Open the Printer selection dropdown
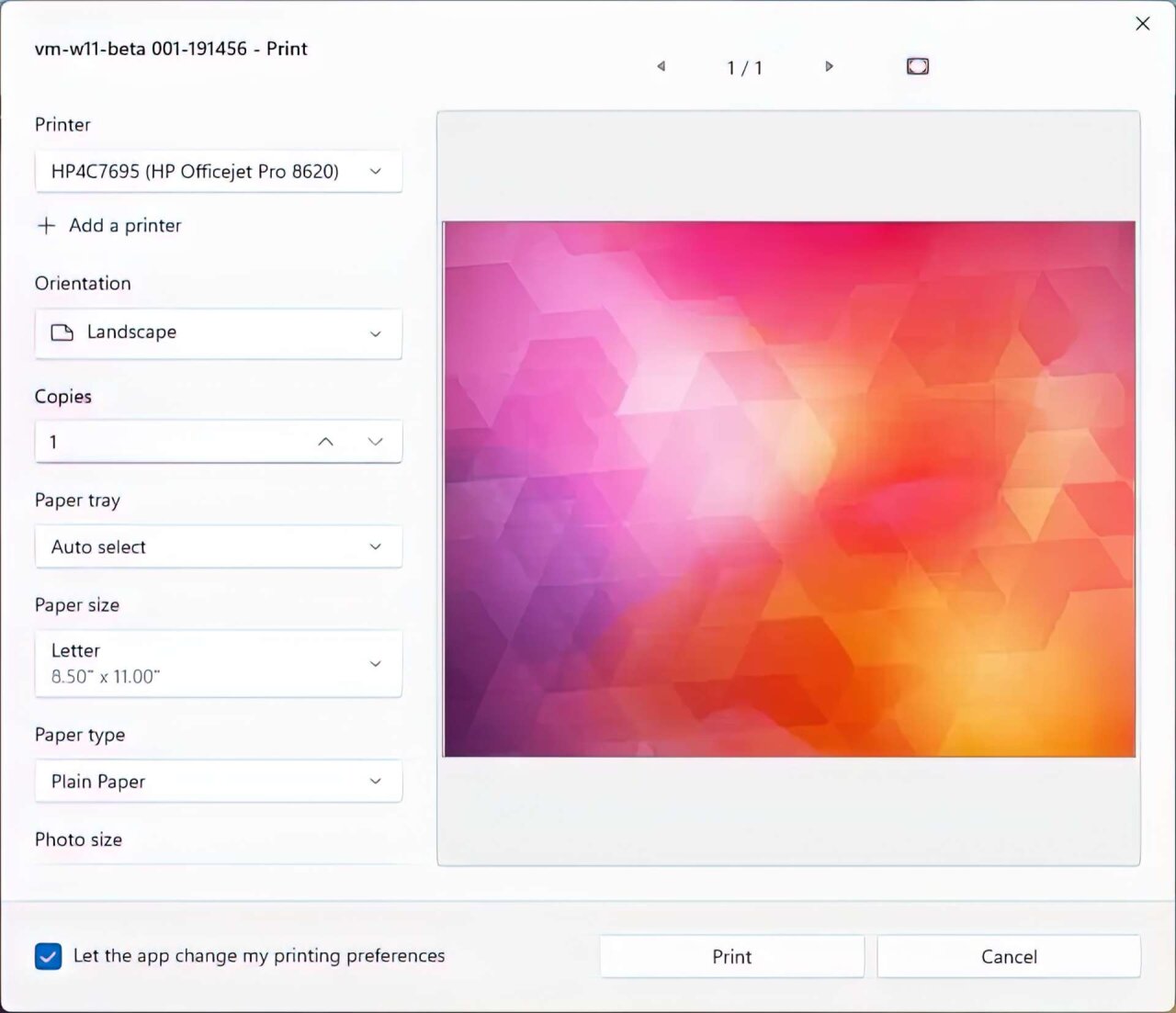The image size is (1176, 1013). tap(218, 172)
